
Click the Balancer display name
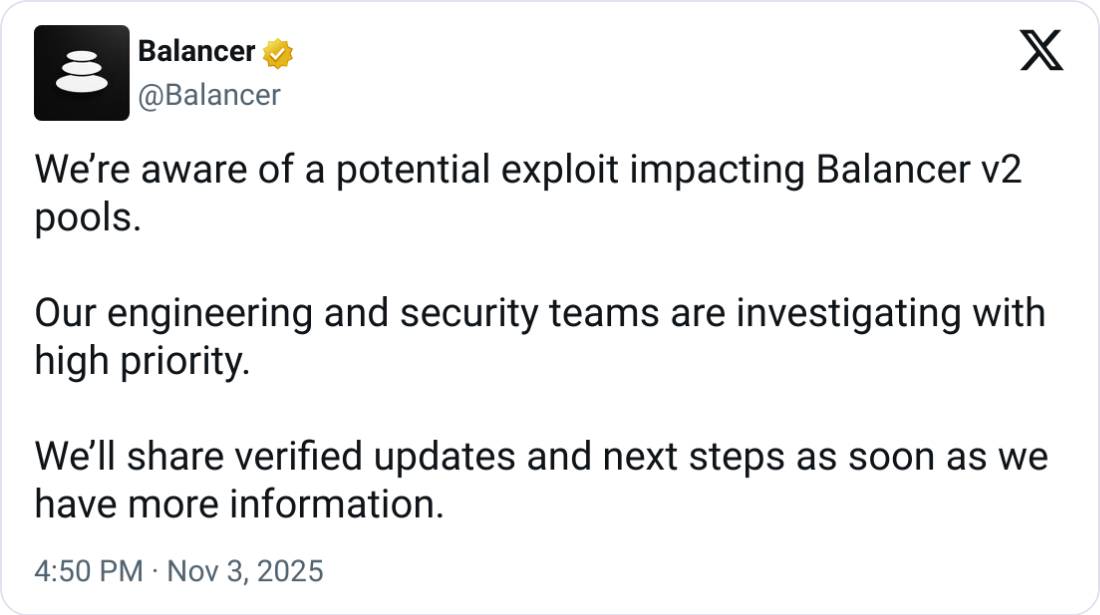(196, 51)
